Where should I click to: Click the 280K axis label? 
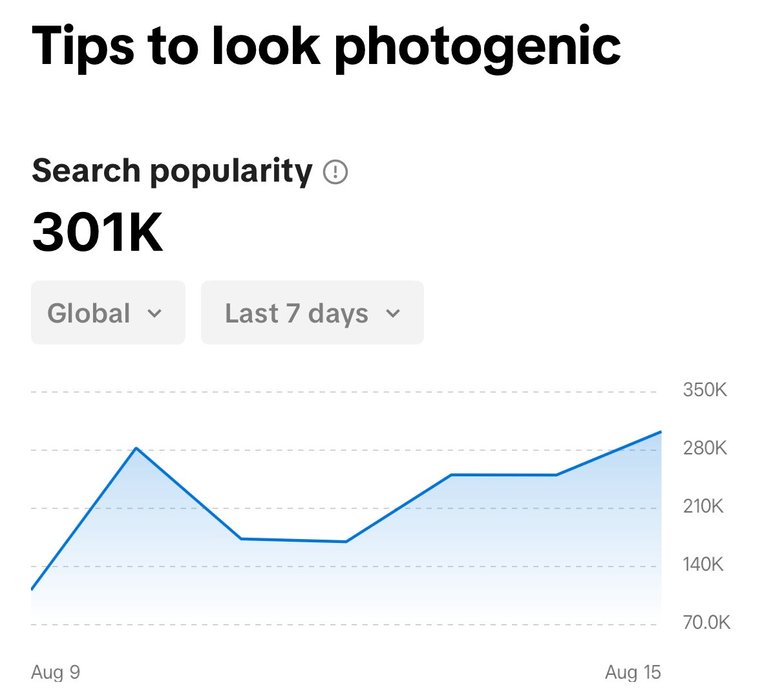click(704, 448)
